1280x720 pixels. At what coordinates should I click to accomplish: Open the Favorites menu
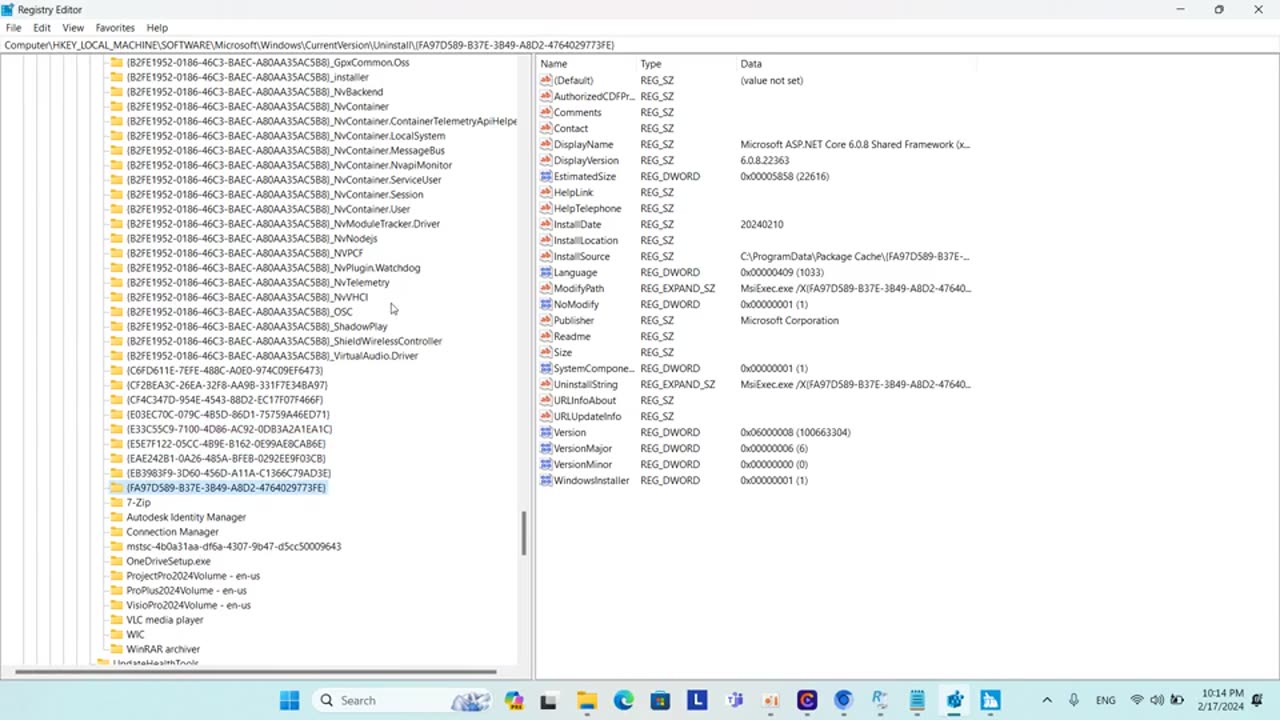(x=115, y=28)
